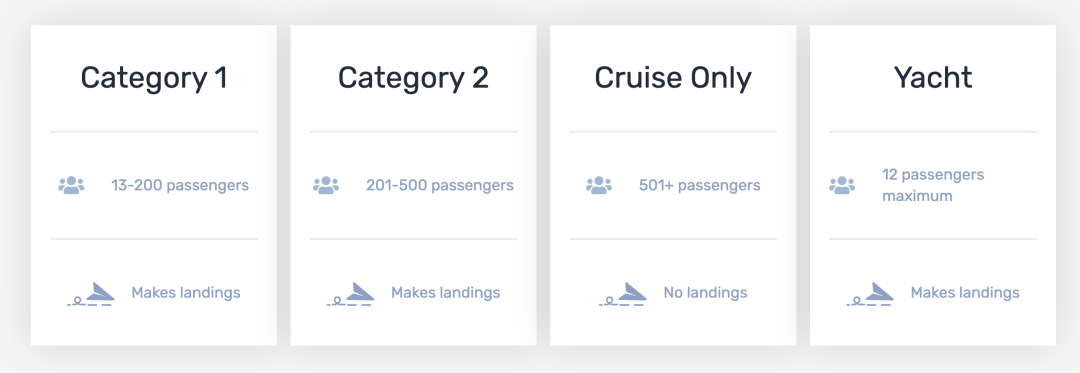Click the passengers icon in Cruise Only card
The image size is (1080, 373).
click(x=599, y=185)
